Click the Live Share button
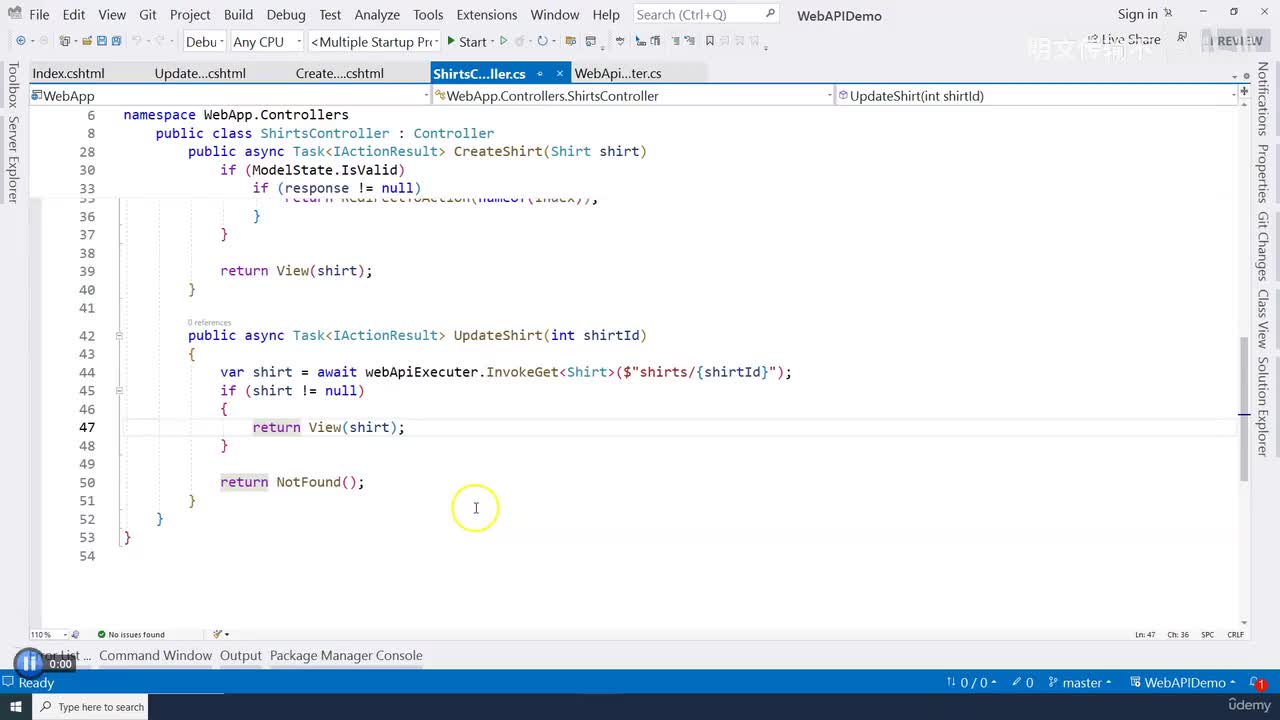This screenshot has height=720, width=1280. coord(1123,40)
